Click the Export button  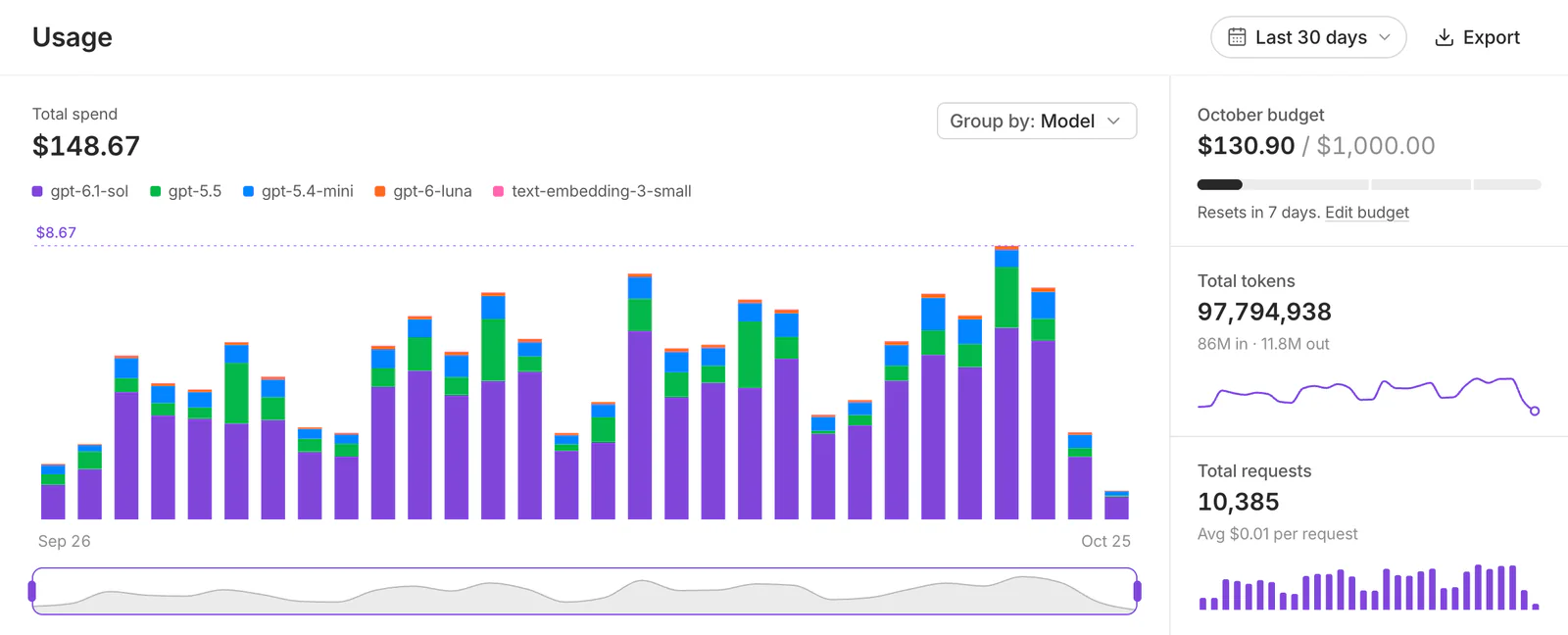[x=1477, y=37]
